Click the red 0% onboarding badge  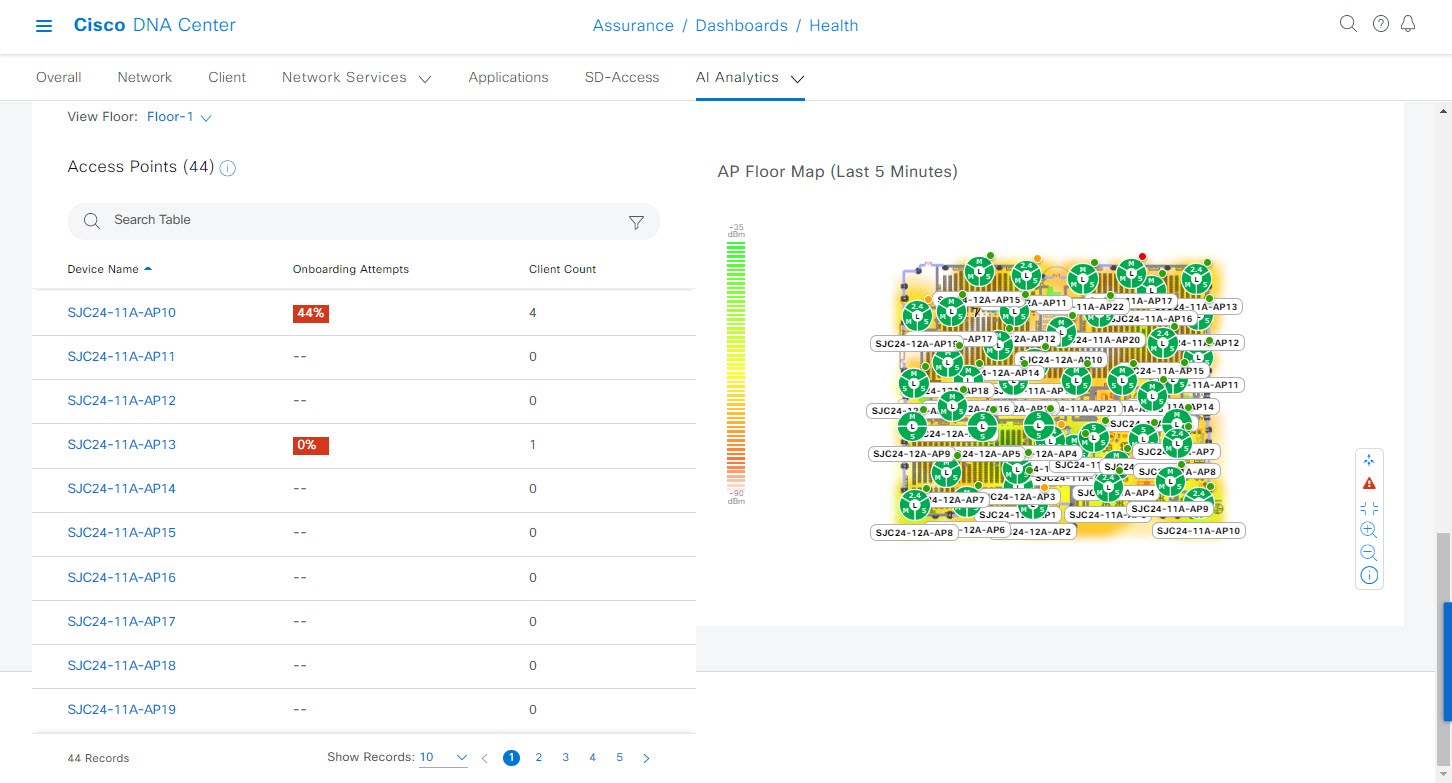(311, 445)
